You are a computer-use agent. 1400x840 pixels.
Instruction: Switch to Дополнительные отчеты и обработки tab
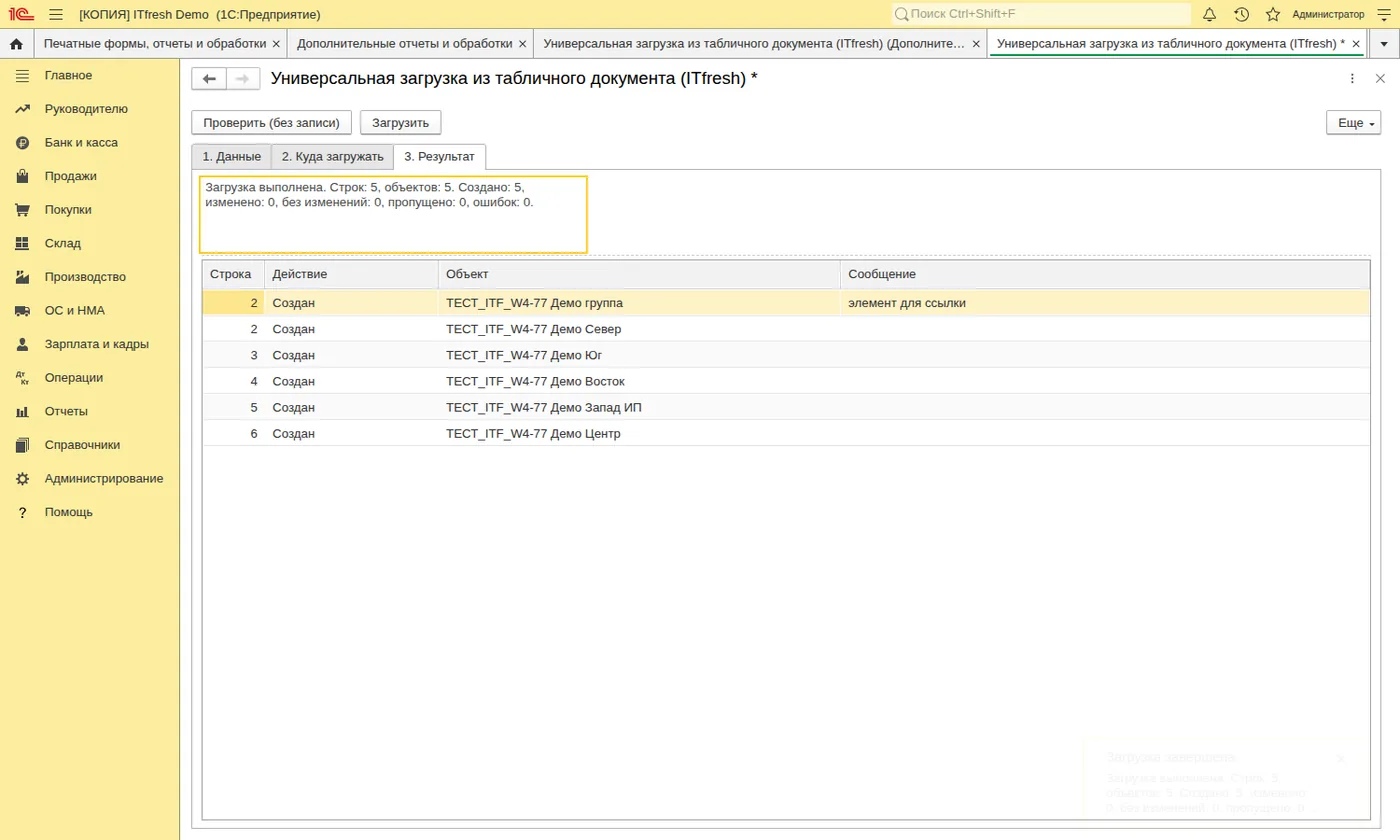click(404, 44)
